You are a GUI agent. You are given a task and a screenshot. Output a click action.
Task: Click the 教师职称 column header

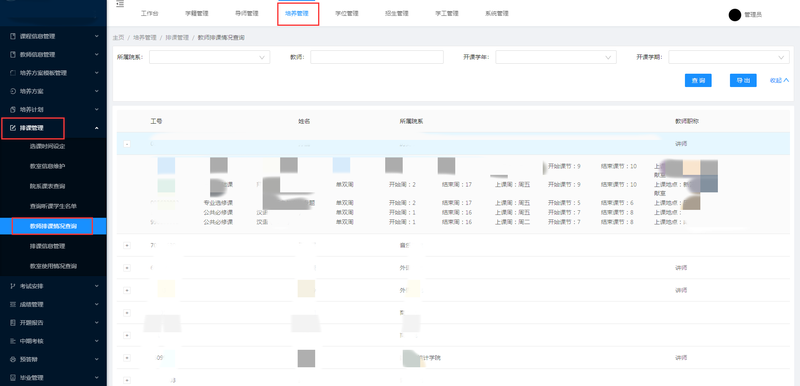tap(687, 121)
